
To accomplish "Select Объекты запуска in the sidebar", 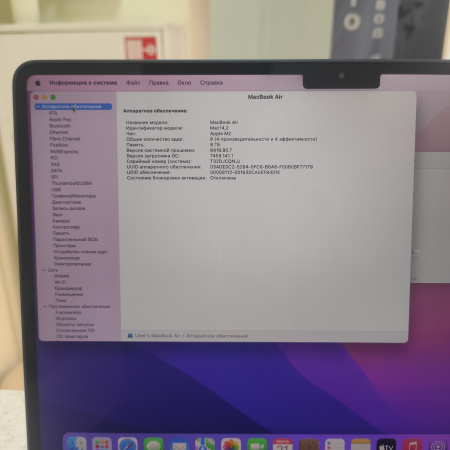I will 75,324.
